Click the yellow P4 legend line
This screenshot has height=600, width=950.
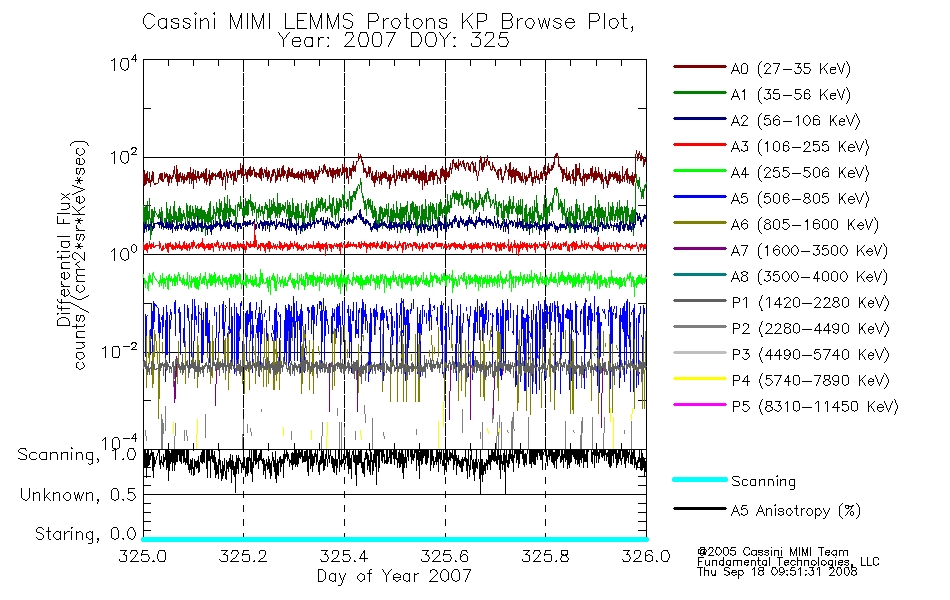coord(700,379)
